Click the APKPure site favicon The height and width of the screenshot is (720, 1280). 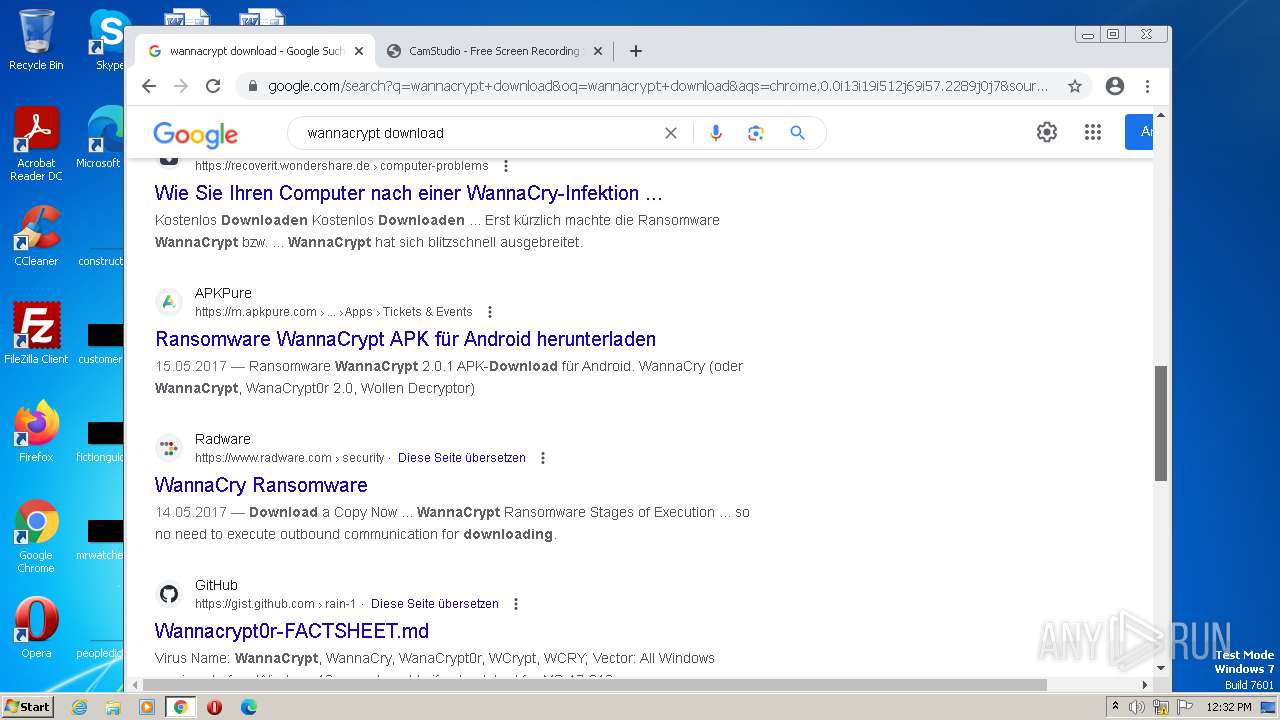[169, 302]
